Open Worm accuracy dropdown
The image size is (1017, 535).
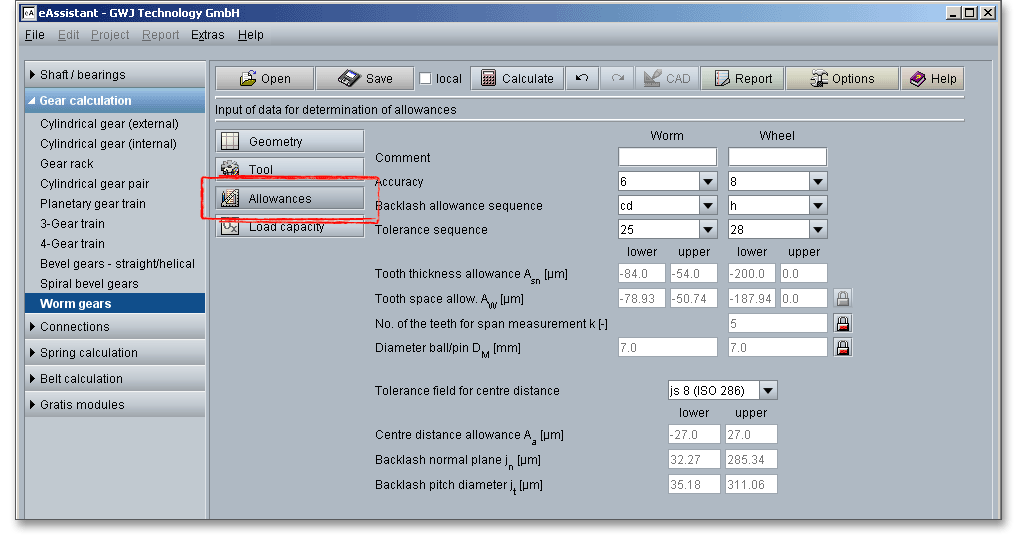tap(708, 182)
